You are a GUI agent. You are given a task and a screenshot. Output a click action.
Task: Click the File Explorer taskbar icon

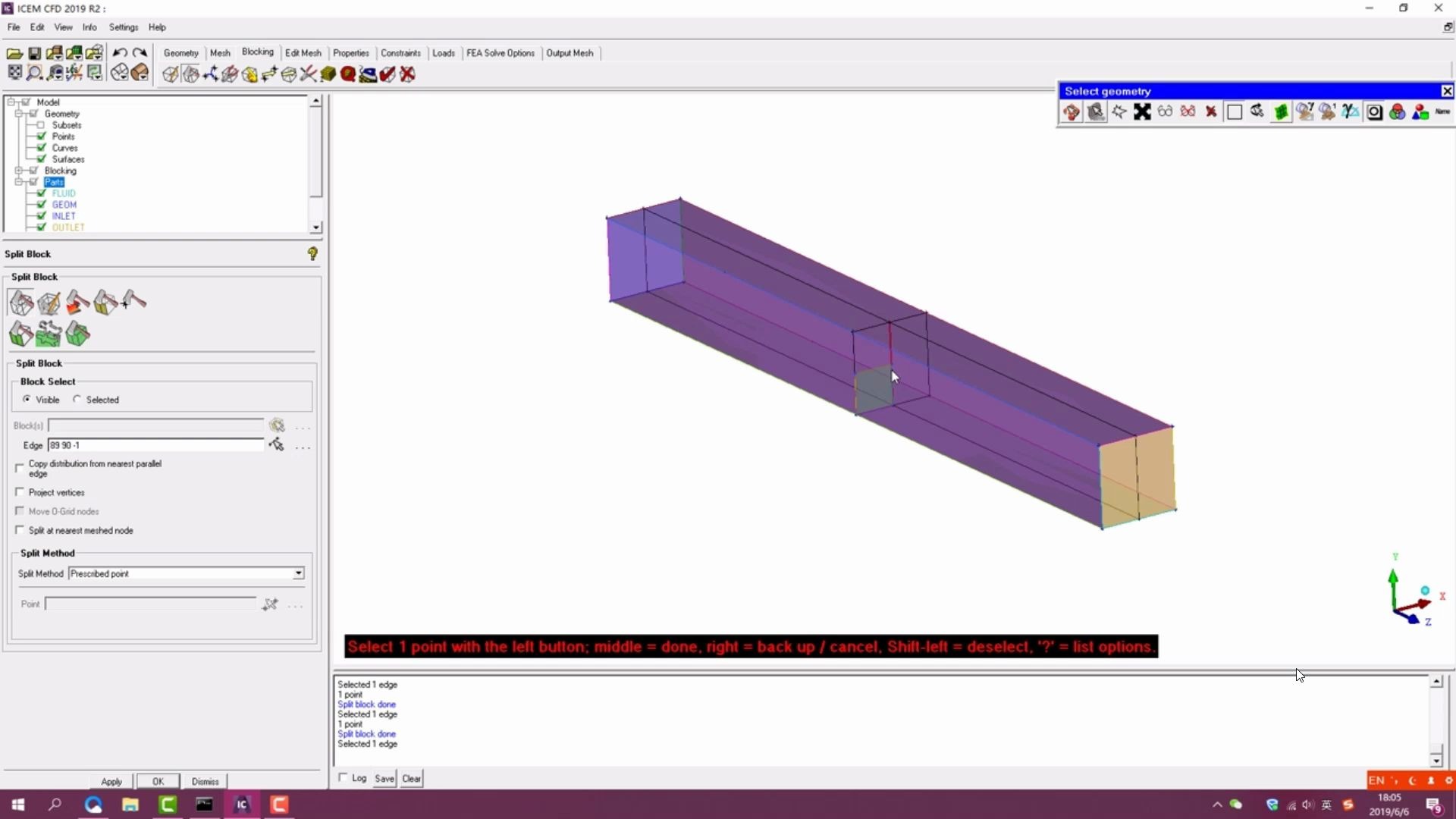[130, 805]
